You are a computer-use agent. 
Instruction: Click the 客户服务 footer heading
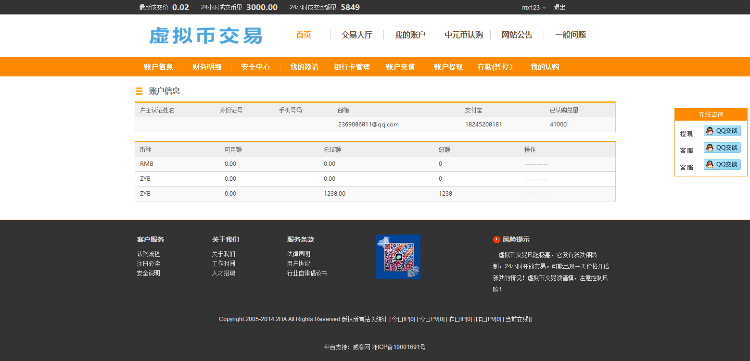click(x=150, y=240)
